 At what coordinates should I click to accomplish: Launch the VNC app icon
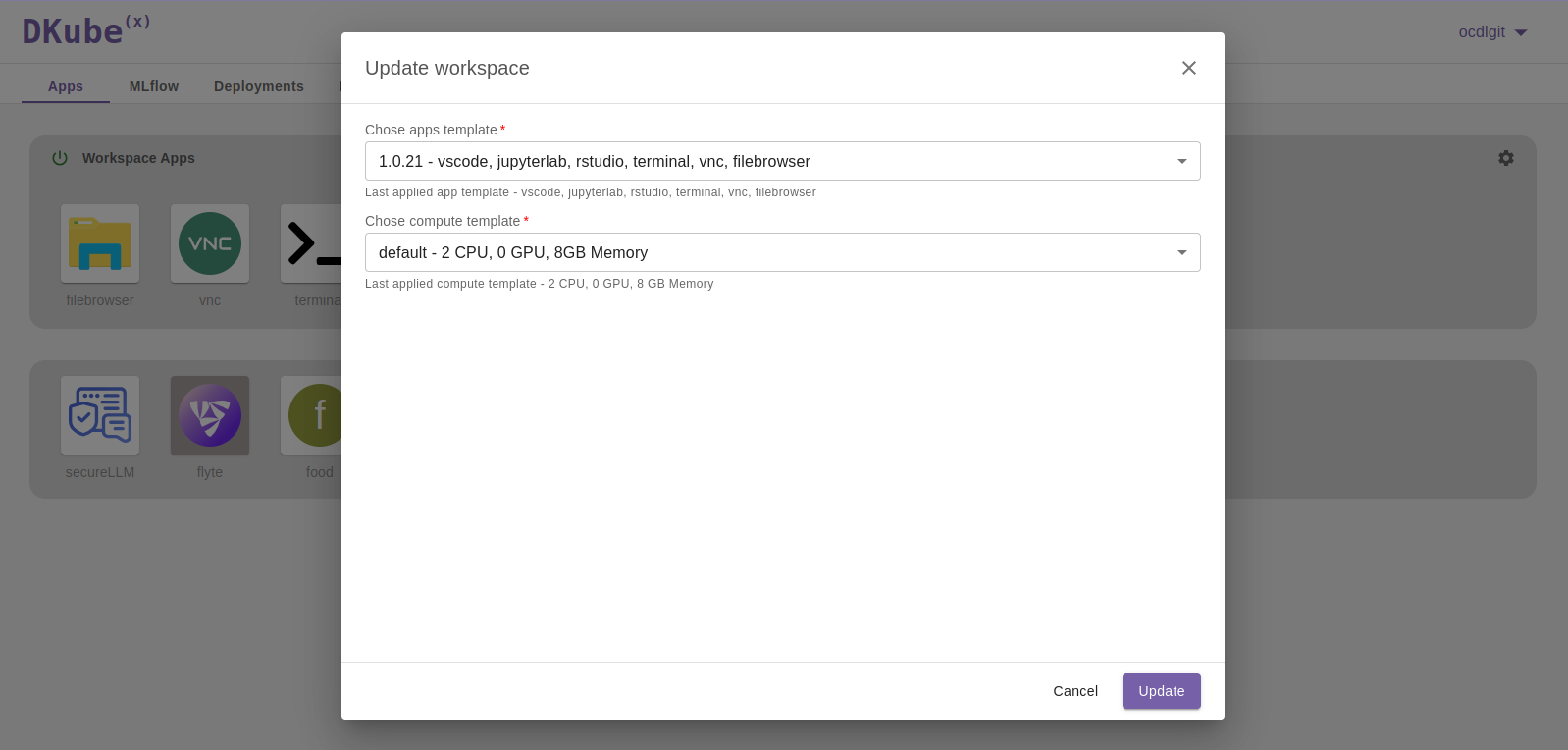[x=210, y=243]
